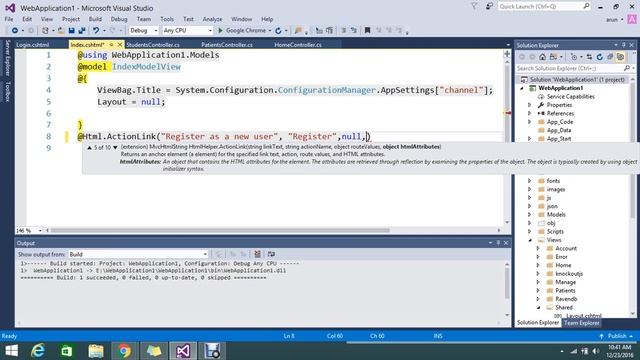The height and width of the screenshot is (360, 640).
Task: Click the editor horizontal scrollbar
Action: tap(220, 230)
